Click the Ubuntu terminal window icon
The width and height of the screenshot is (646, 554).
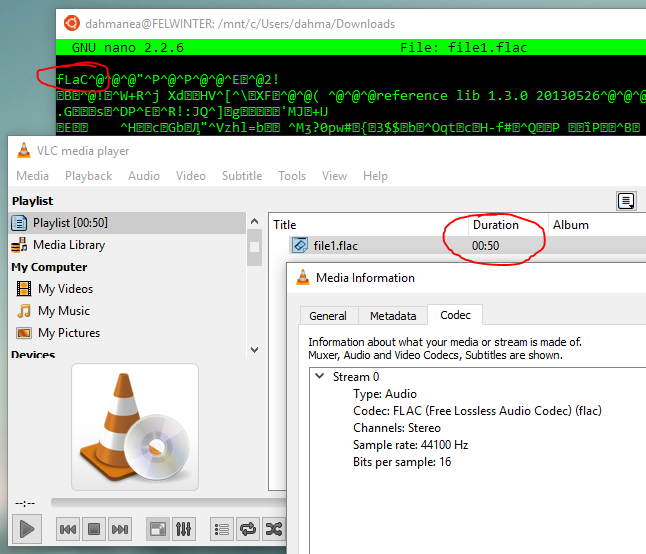72,23
